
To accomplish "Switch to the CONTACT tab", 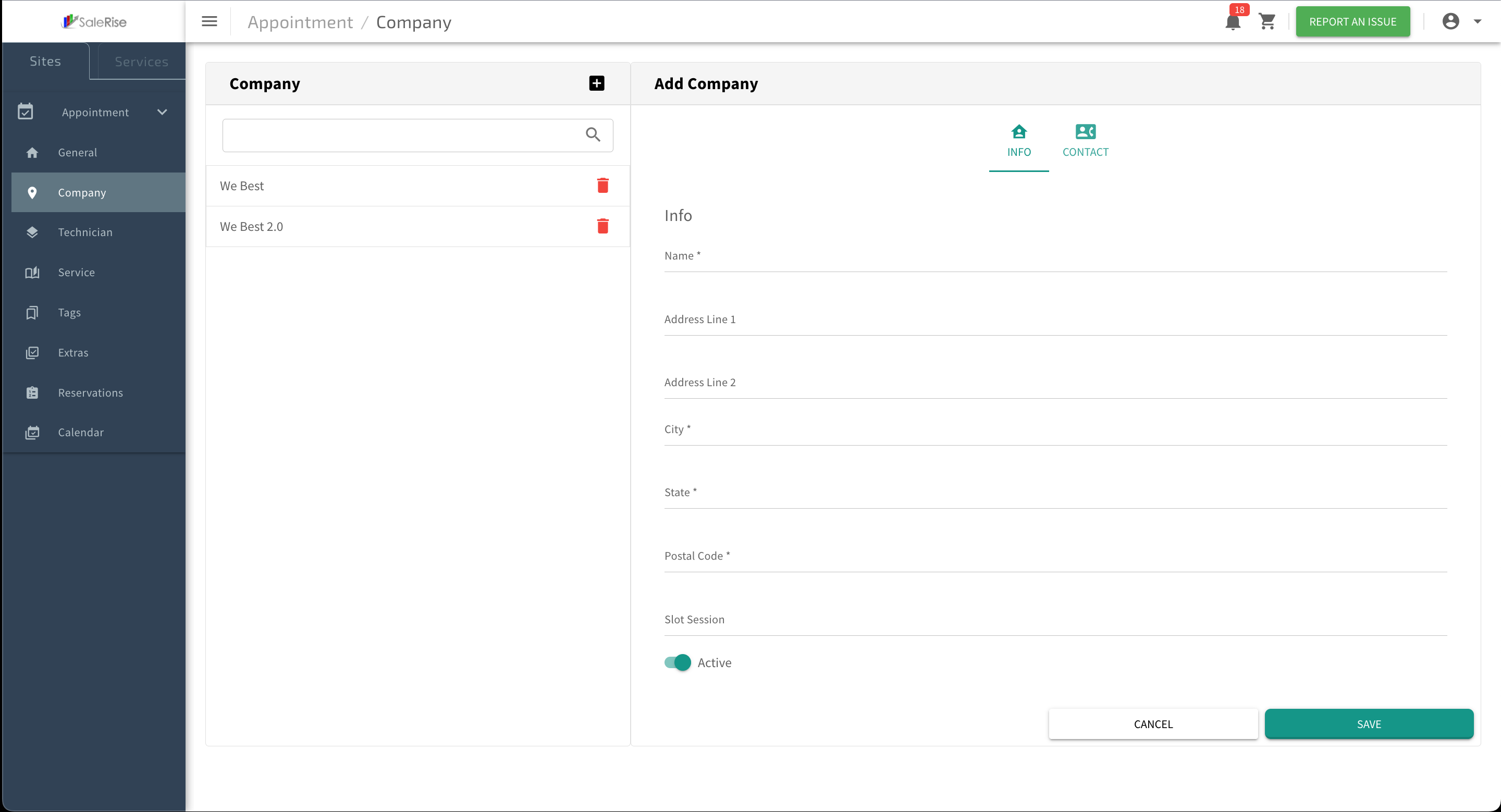I will [1085, 141].
